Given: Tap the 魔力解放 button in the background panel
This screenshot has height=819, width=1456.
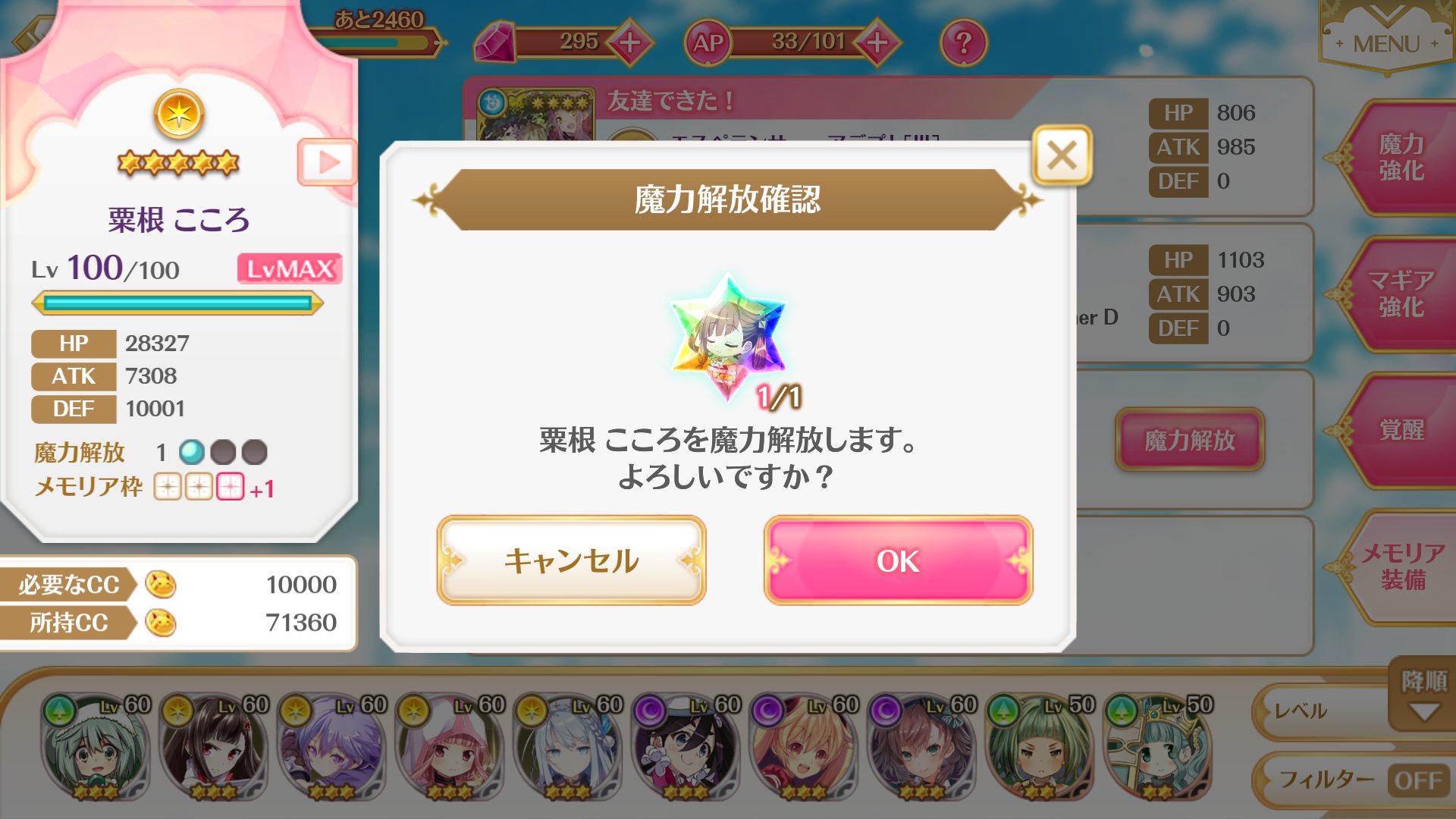Looking at the screenshot, I should (x=1189, y=440).
